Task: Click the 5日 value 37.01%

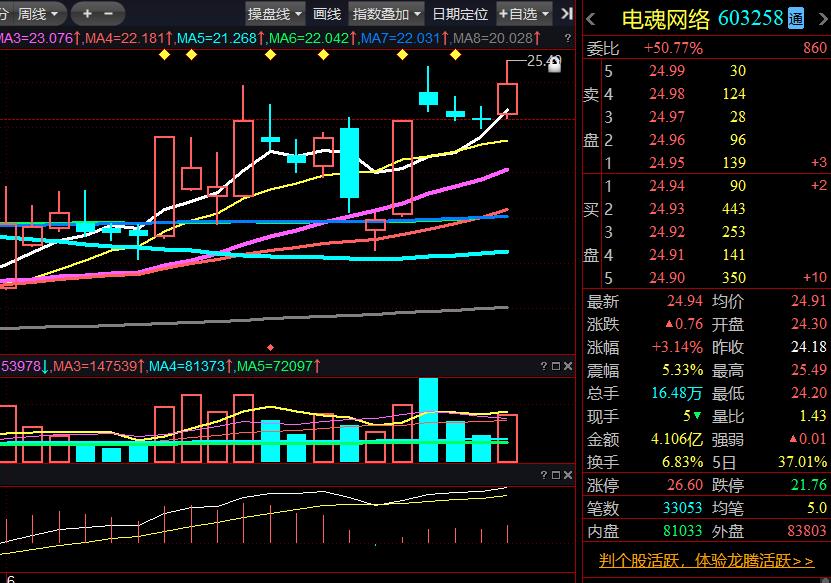Action: [x=802, y=462]
